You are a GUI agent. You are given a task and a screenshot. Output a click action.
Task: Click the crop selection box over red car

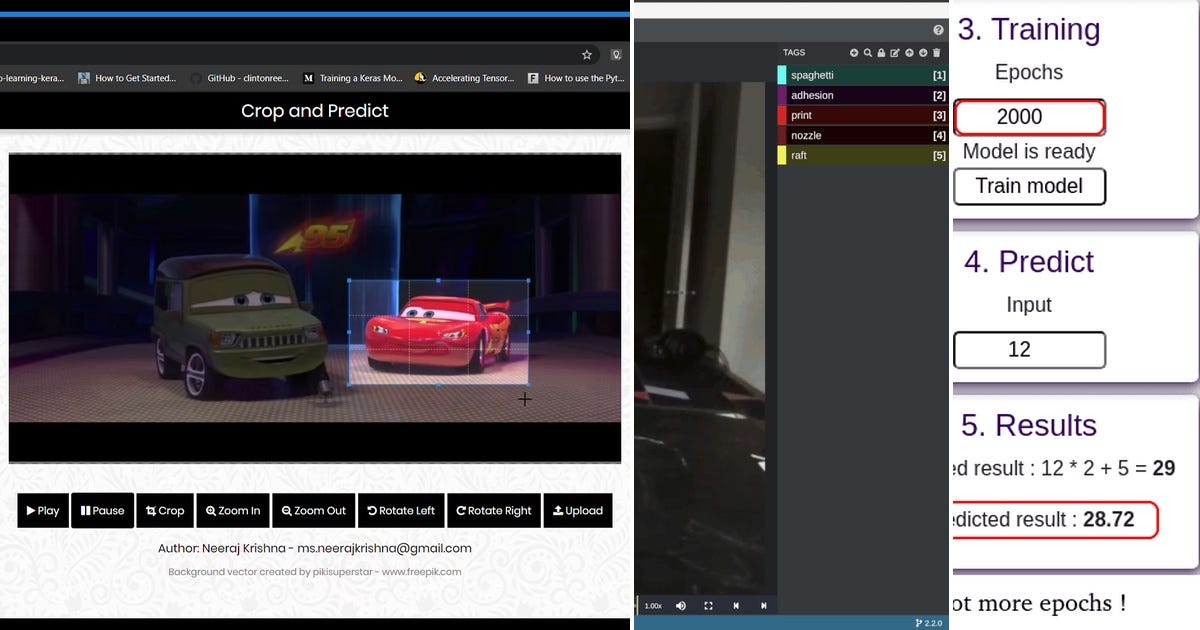(x=438, y=332)
